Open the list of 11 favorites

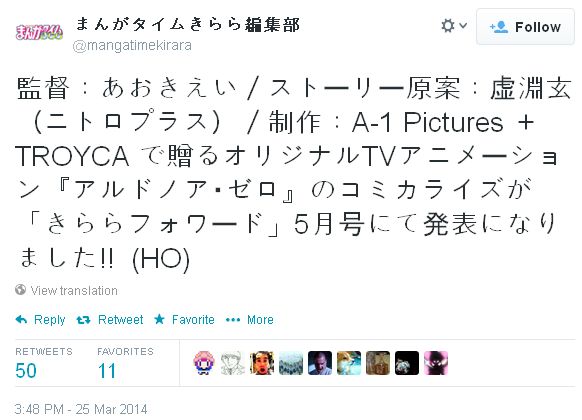[125, 364]
